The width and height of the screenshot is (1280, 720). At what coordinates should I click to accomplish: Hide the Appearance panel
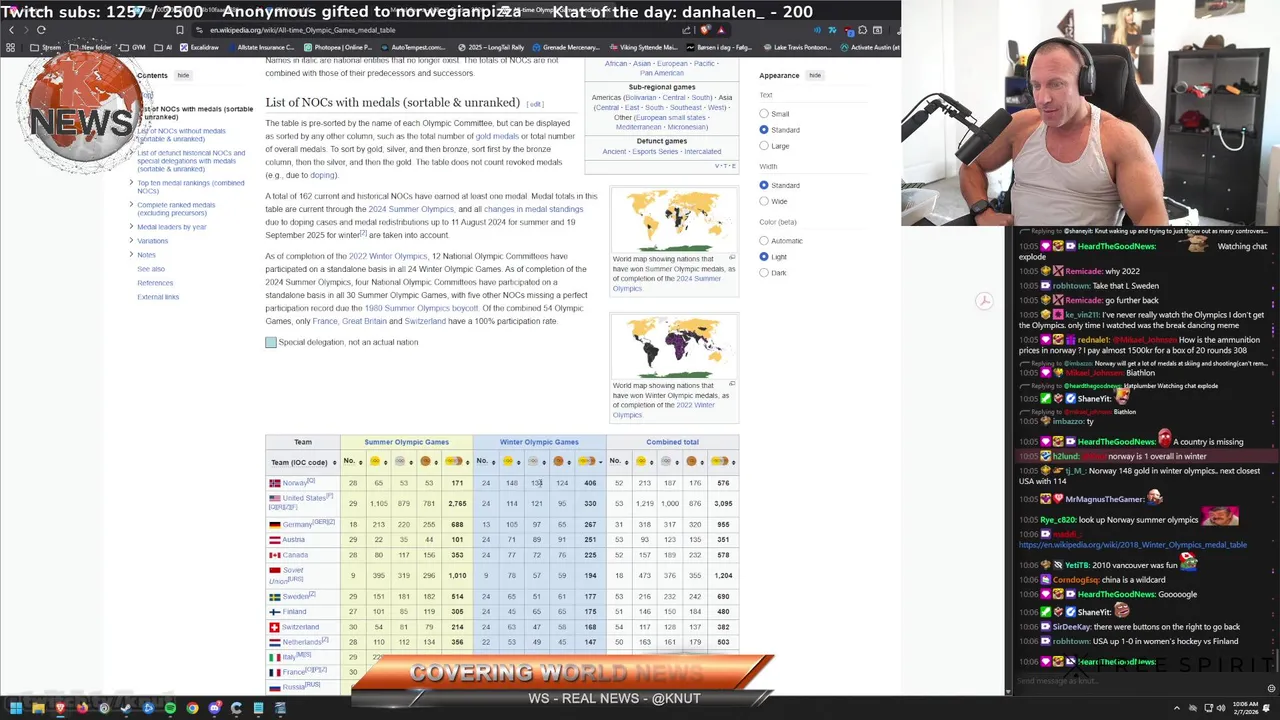click(815, 75)
